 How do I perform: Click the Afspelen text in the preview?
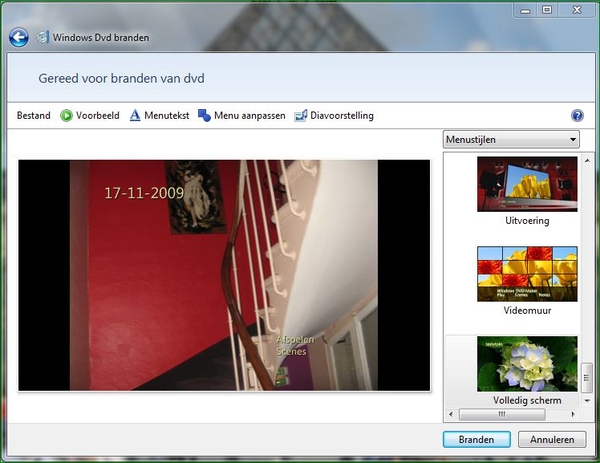pos(295,339)
